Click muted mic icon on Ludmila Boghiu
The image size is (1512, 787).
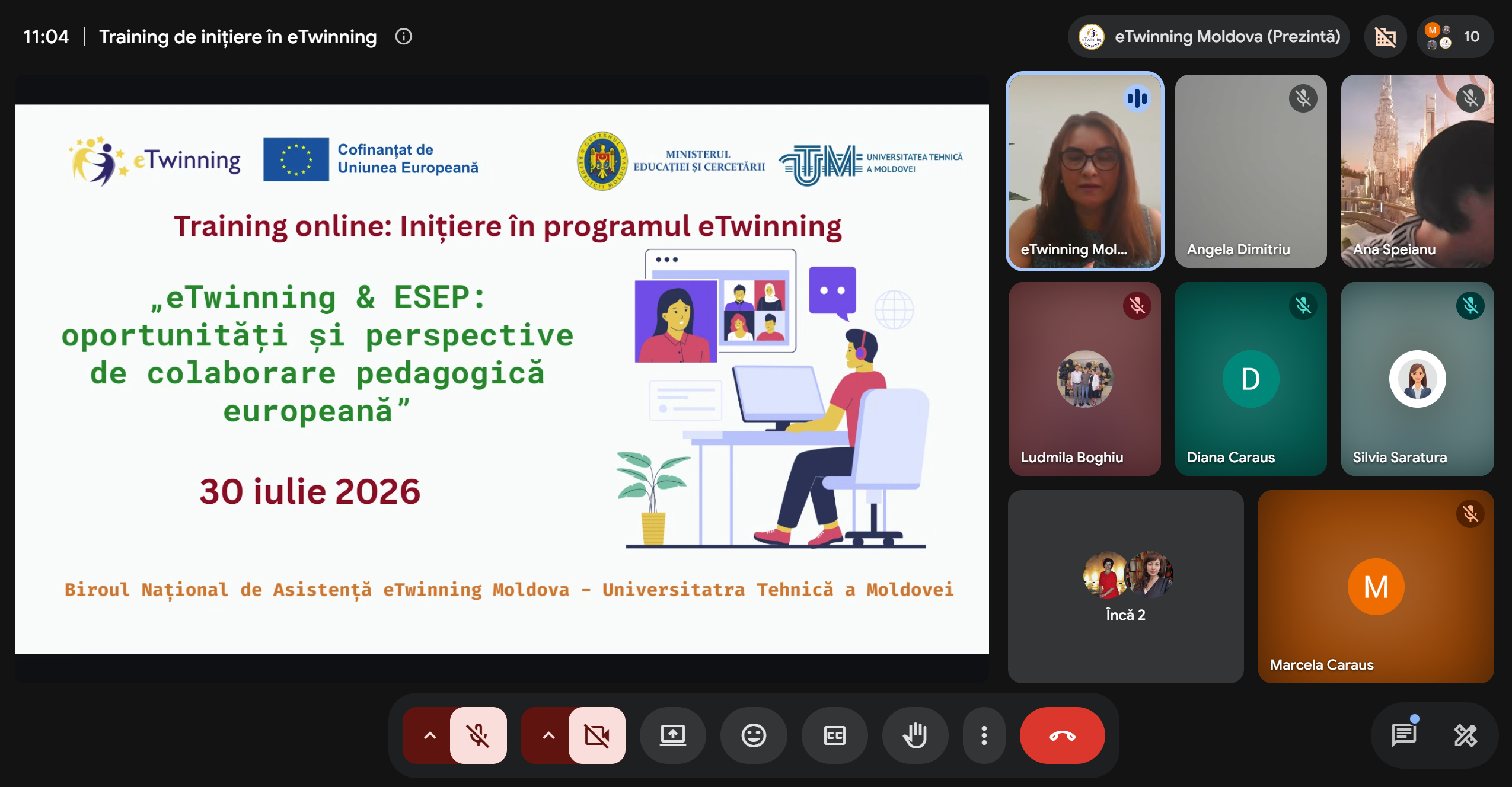click(x=1137, y=306)
